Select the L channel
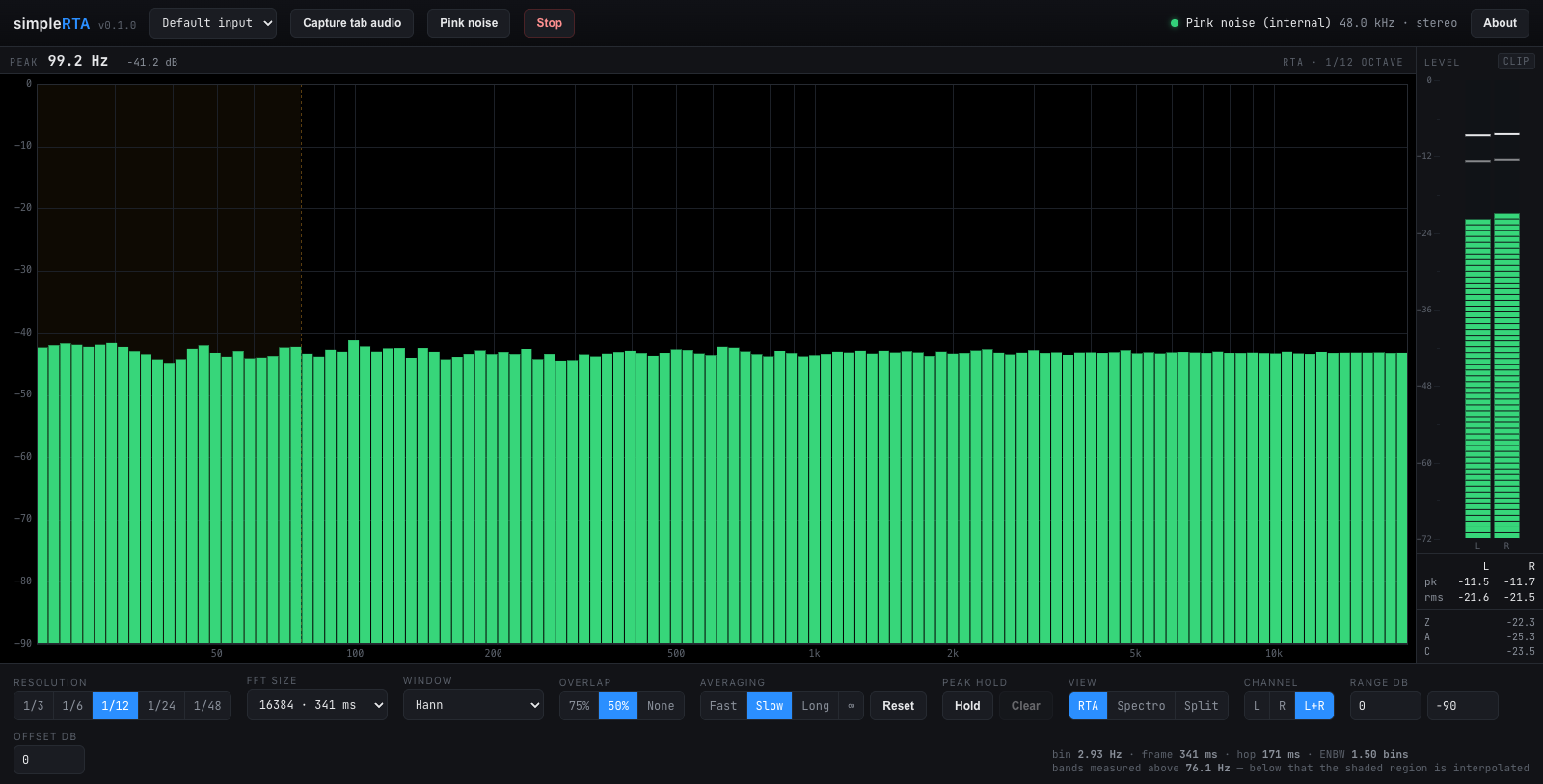1543x784 pixels. click(1257, 706)
